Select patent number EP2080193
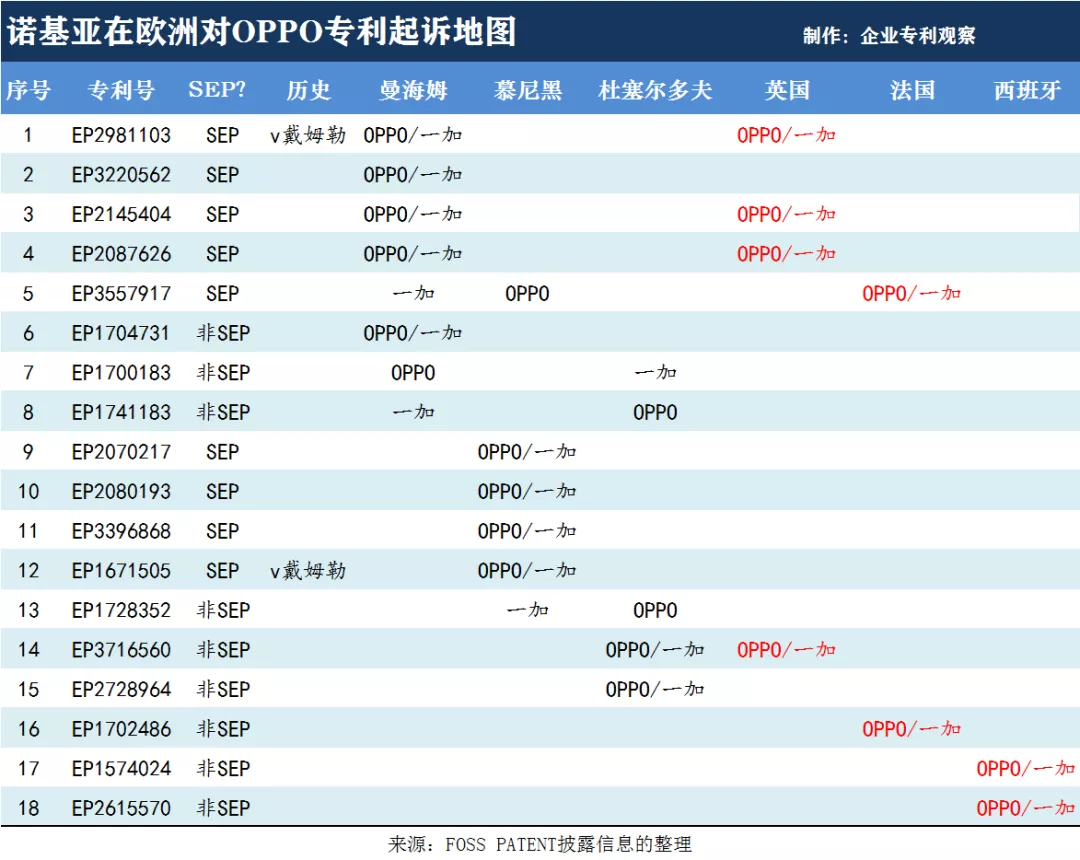 click(x=121, y=492)
